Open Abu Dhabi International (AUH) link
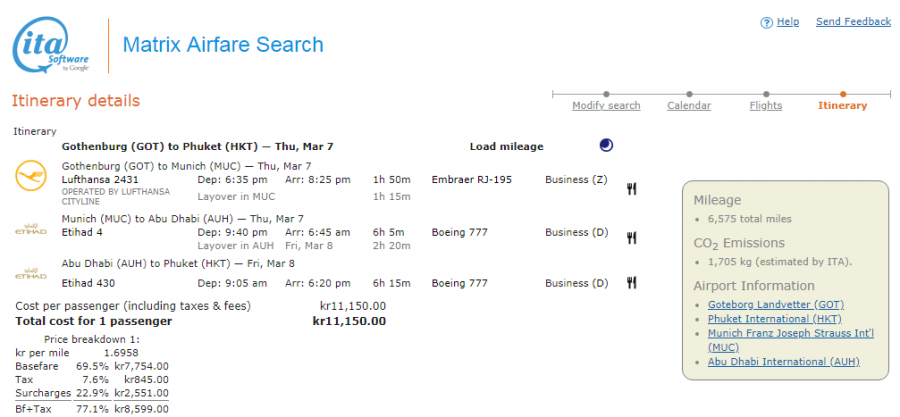Viewport: 900px width, 417px height. click(783, 362)
